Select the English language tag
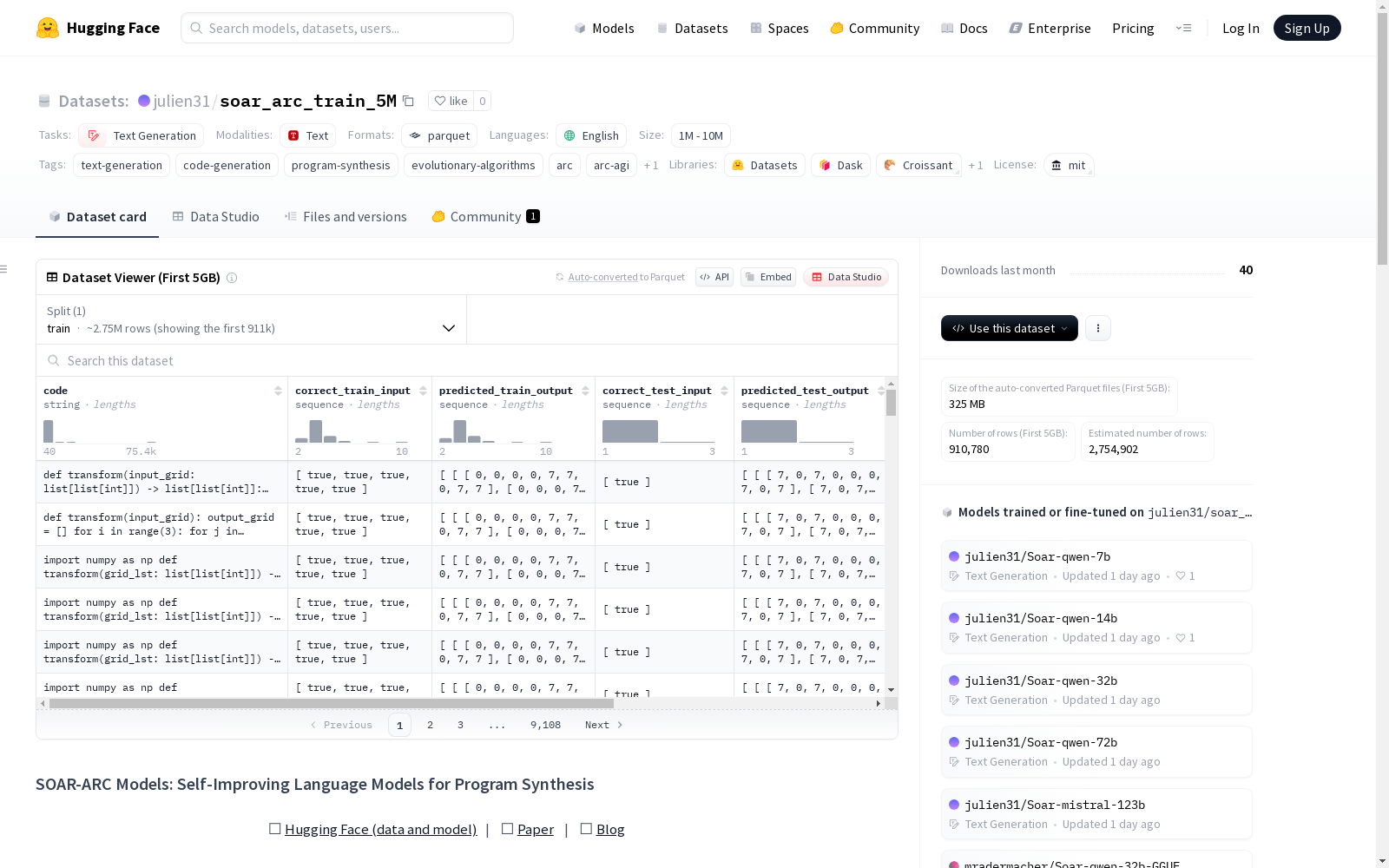Screen dimensions: 1389x868 [x=591, y=135]
